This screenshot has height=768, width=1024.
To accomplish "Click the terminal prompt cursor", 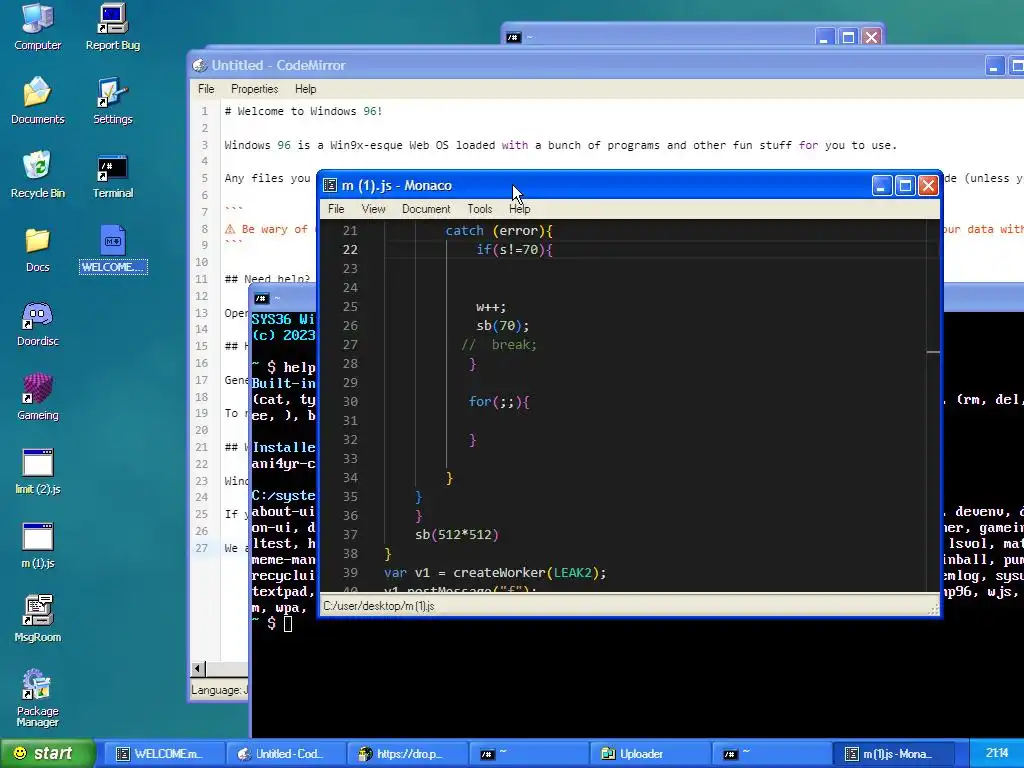I will [x=288, y=624].
